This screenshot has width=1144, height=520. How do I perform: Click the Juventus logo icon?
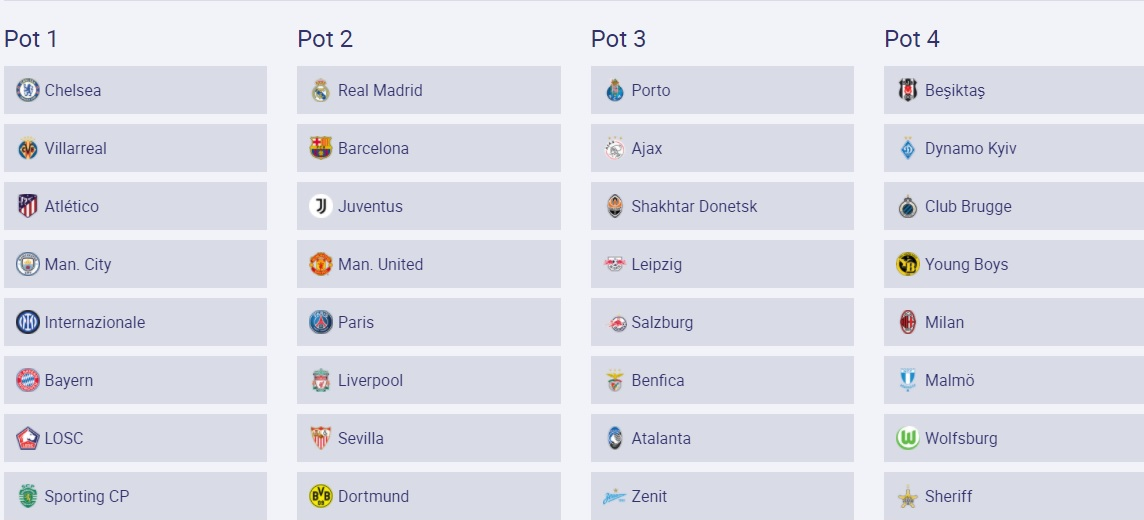(x=321, y=206)
